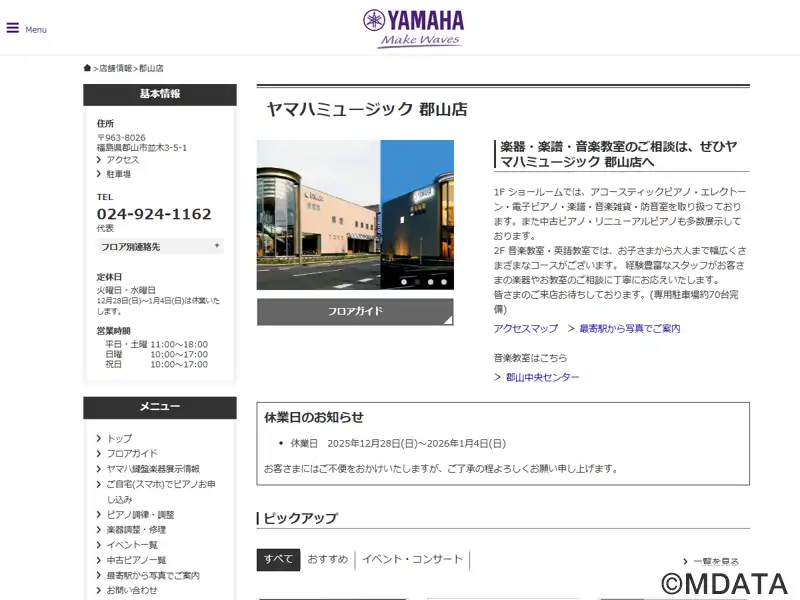The height and width of the screenshot is (600, 800).
Task: Click 祝日 10:00～17:00 hours row
Action: pyautogui.click(x=157, y=364)
